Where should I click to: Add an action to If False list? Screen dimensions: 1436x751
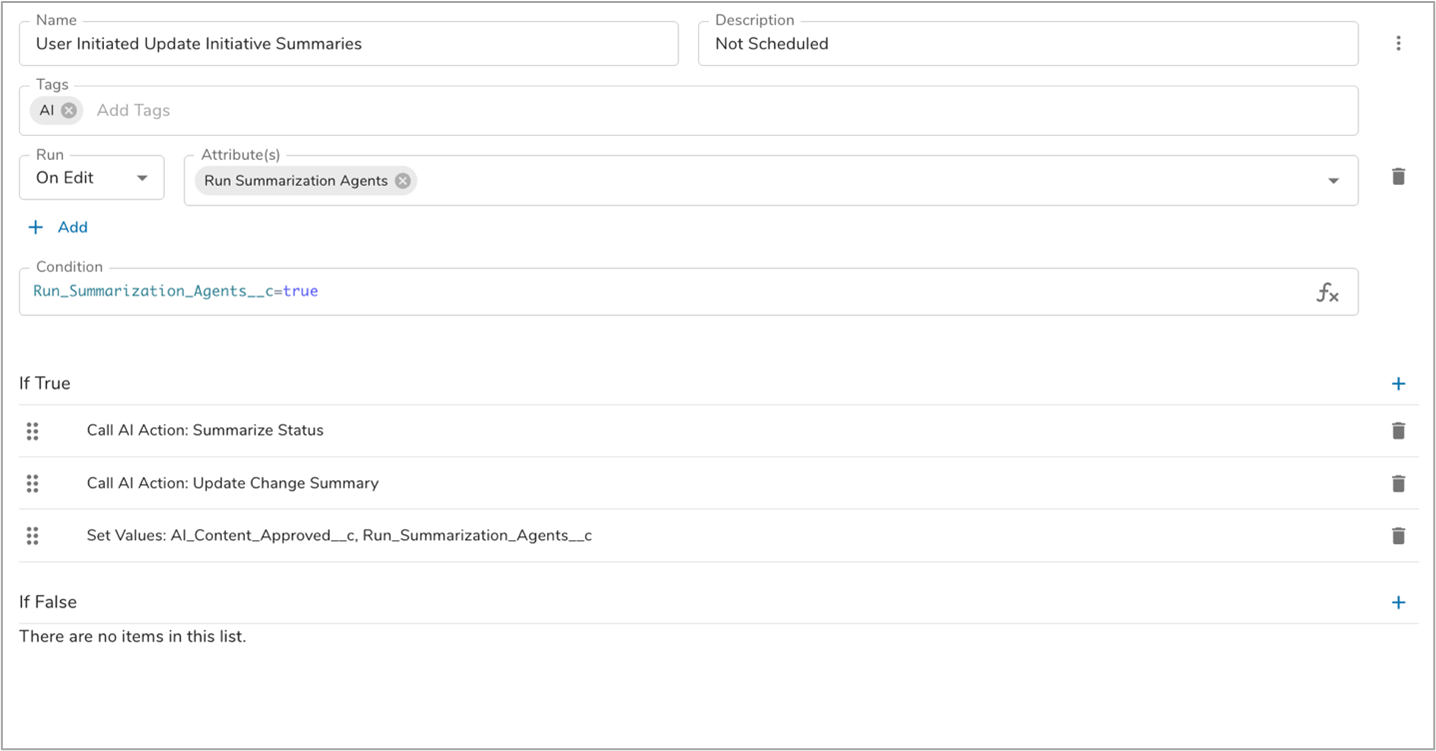click(1398, 602)
